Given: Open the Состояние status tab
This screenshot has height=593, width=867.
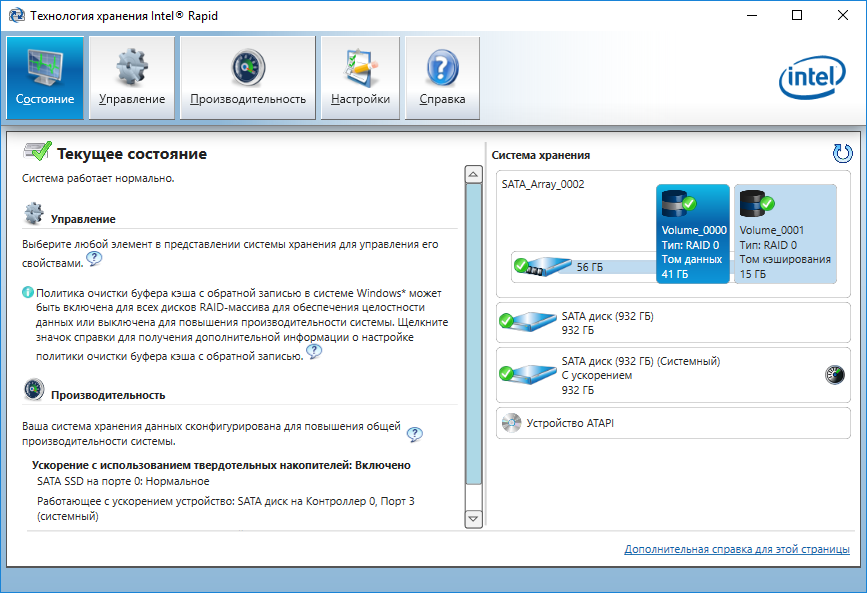Looking at the screenshot, I should 45,78.
